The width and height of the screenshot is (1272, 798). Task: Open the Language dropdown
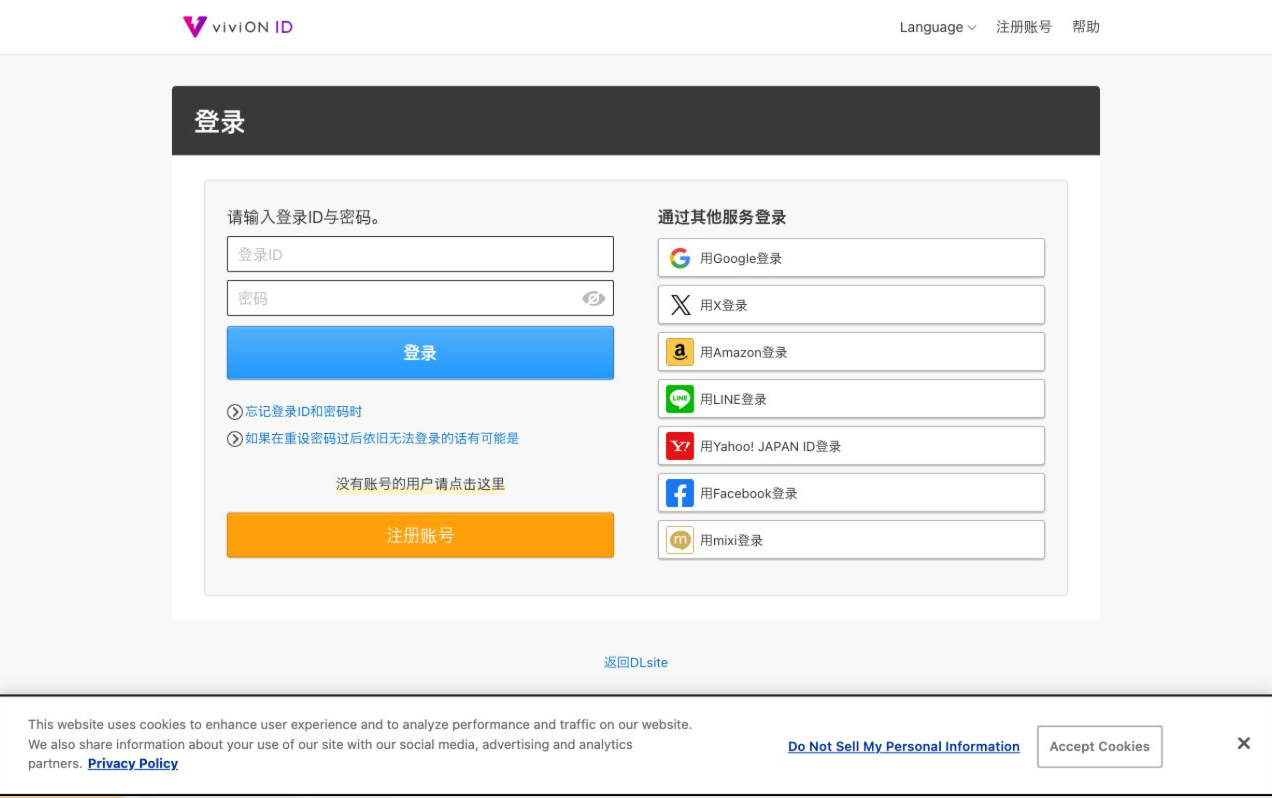point(937,27)
